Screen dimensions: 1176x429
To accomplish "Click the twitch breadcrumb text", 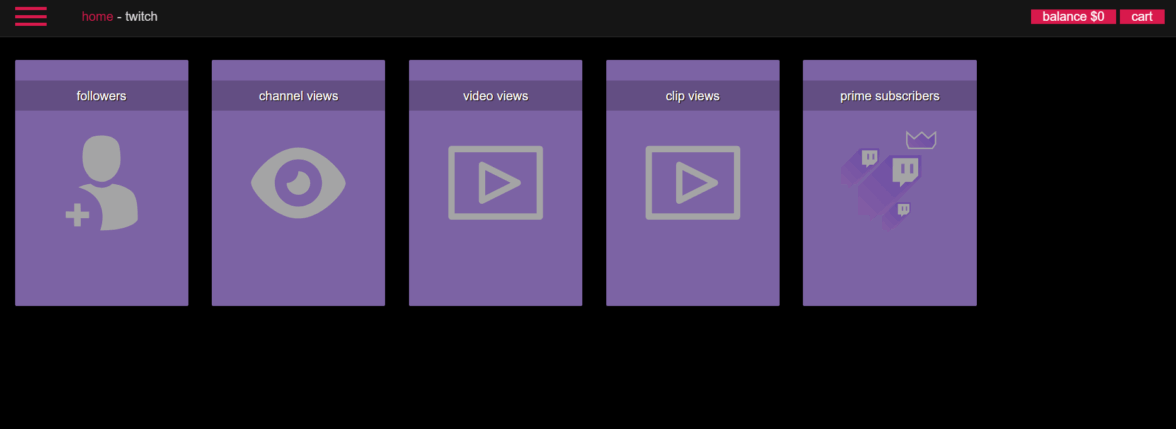I will point(142,16).
